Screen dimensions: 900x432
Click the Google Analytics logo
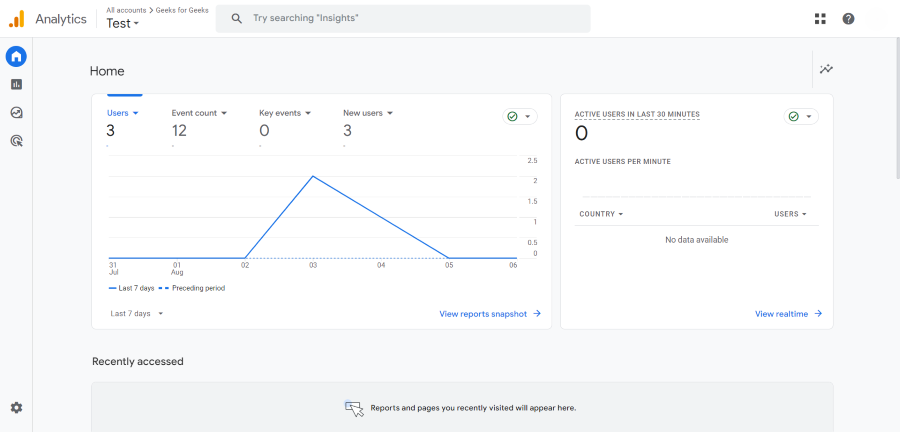click(16, 19)
